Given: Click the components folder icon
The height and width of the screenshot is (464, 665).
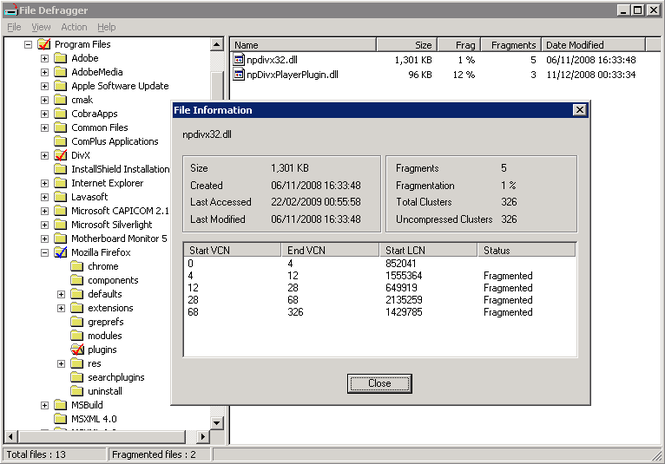Looking at the screenshot, I should (77, 280).
